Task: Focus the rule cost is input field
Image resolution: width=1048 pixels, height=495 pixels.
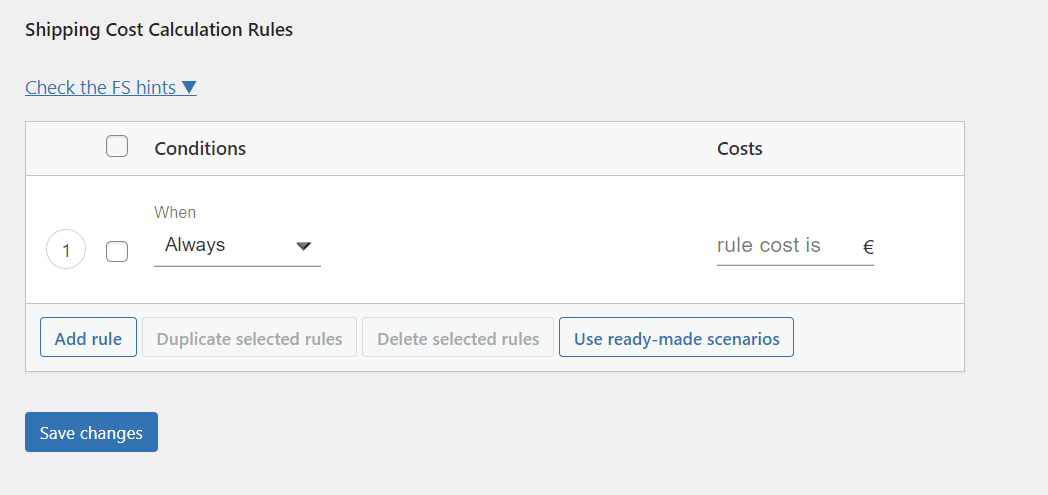Action: (785, 246)
